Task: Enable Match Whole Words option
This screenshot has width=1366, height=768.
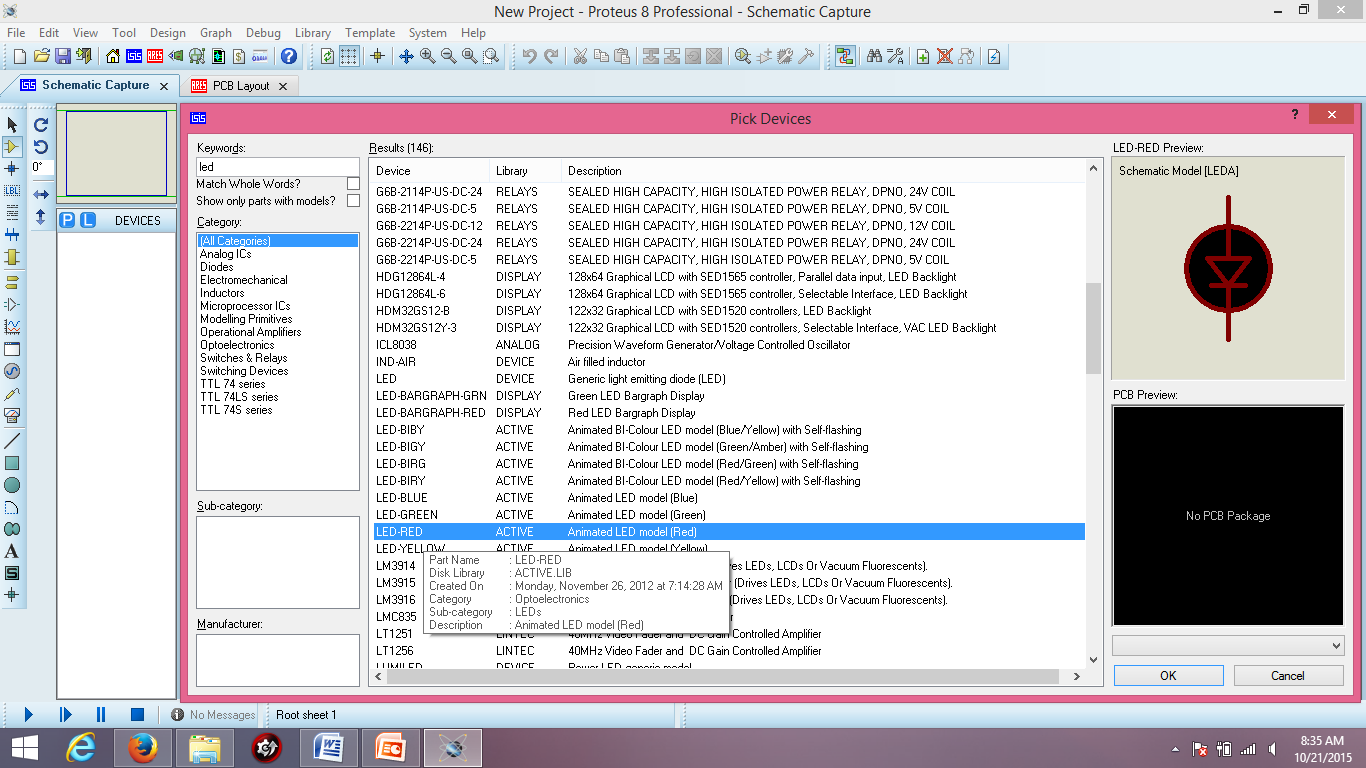Action: click(352, 184)
